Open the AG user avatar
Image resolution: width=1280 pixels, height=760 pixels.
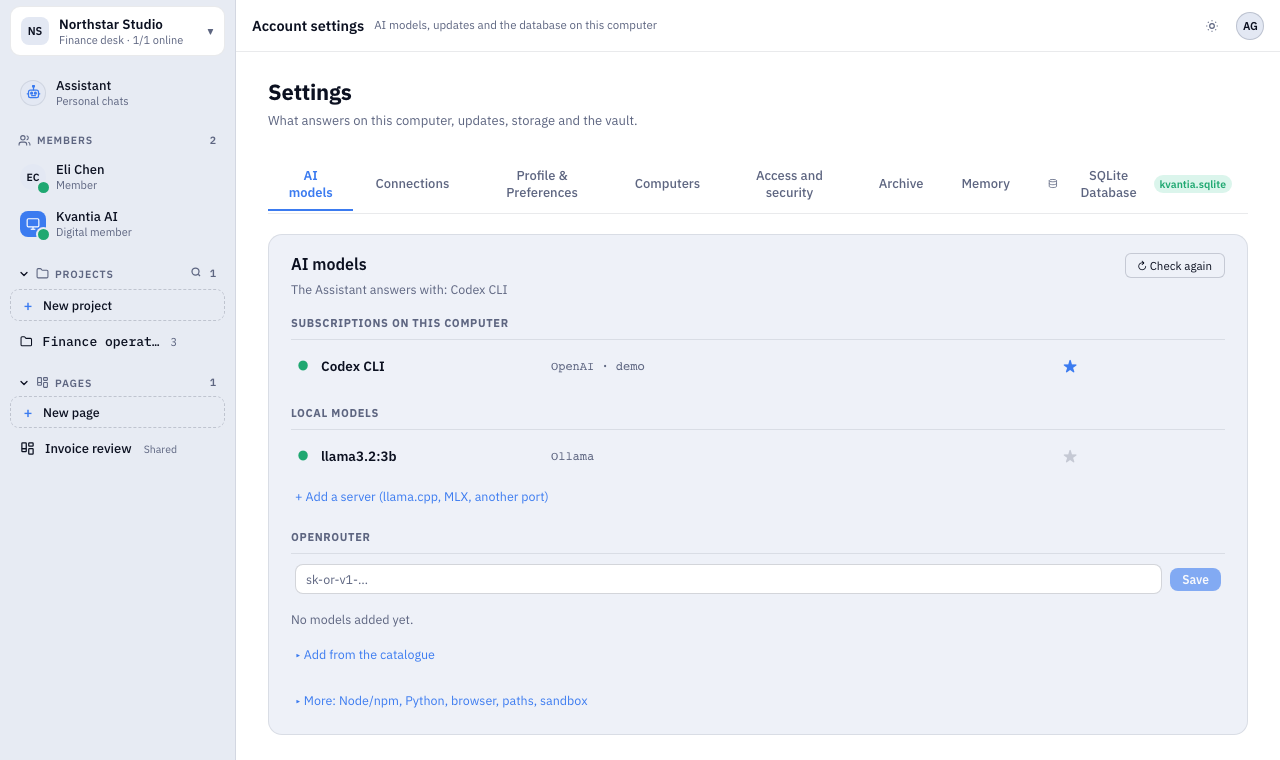tap(1250, 26)
